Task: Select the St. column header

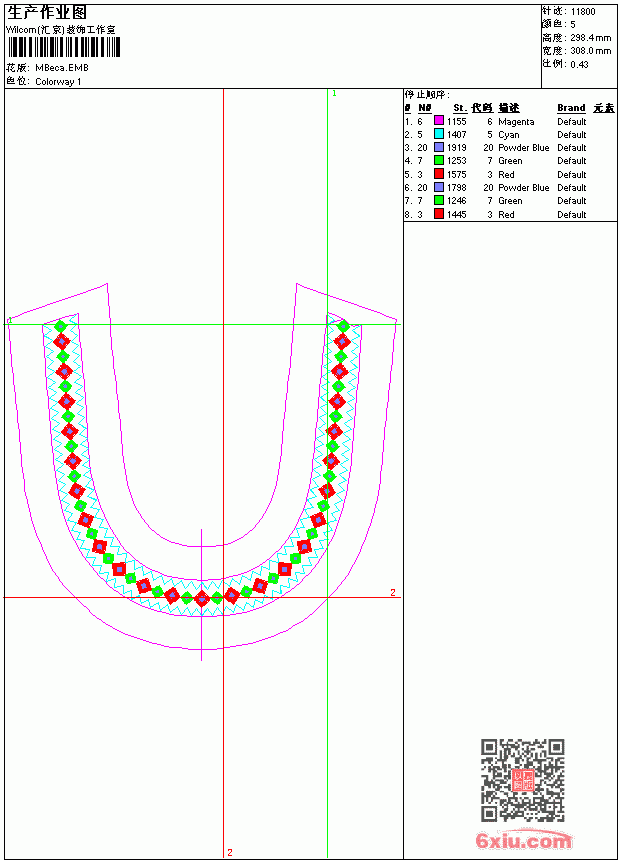Action: [459, 108]
